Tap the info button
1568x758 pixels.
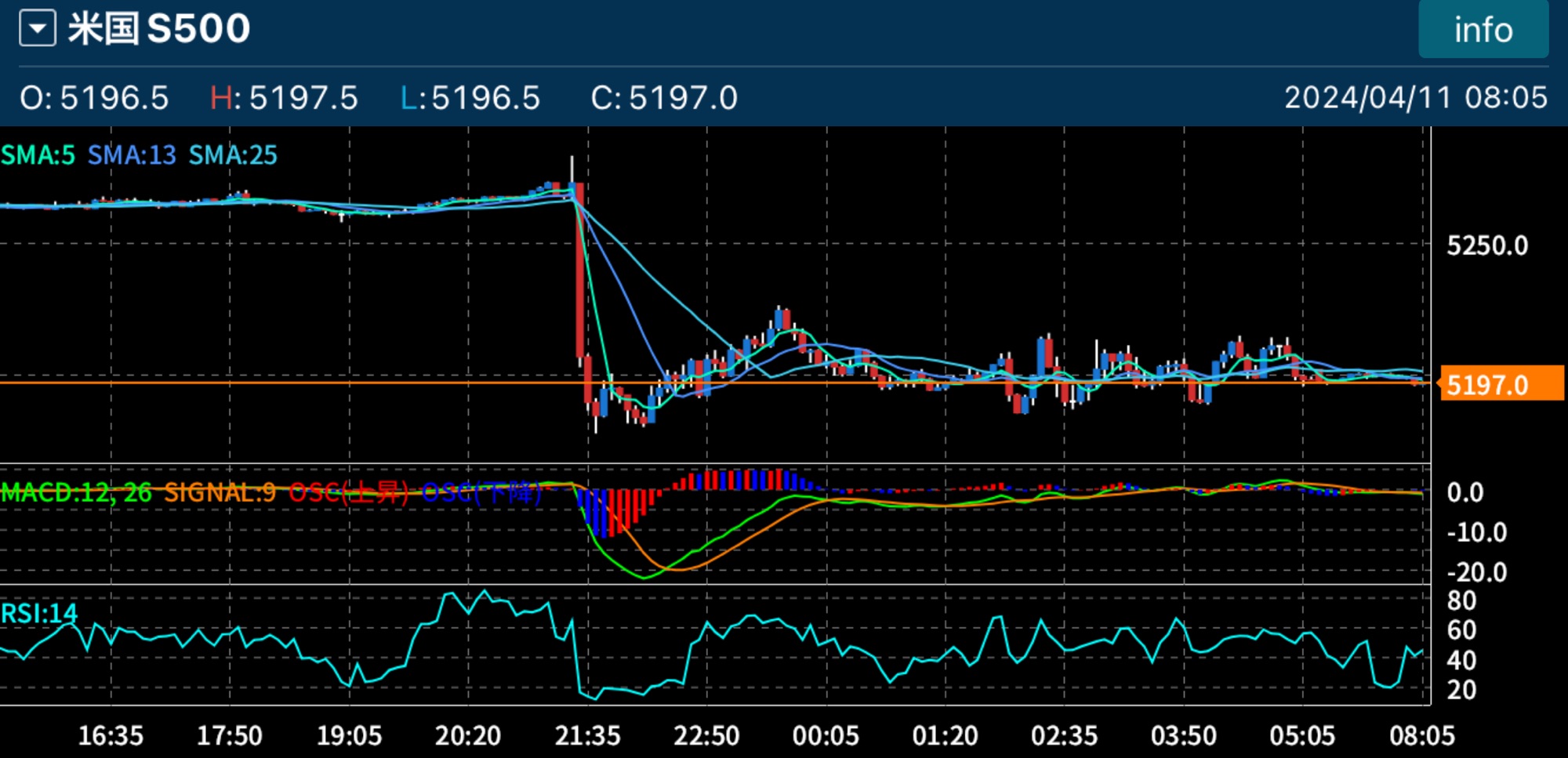coord(1483,30)
